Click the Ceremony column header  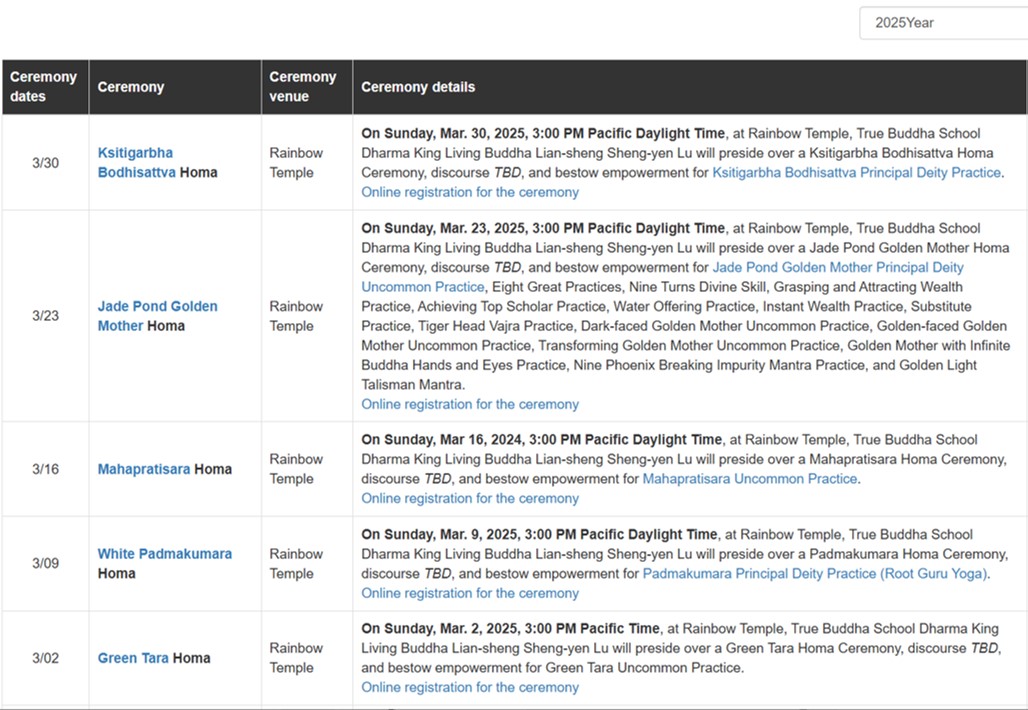coord(175,87)
